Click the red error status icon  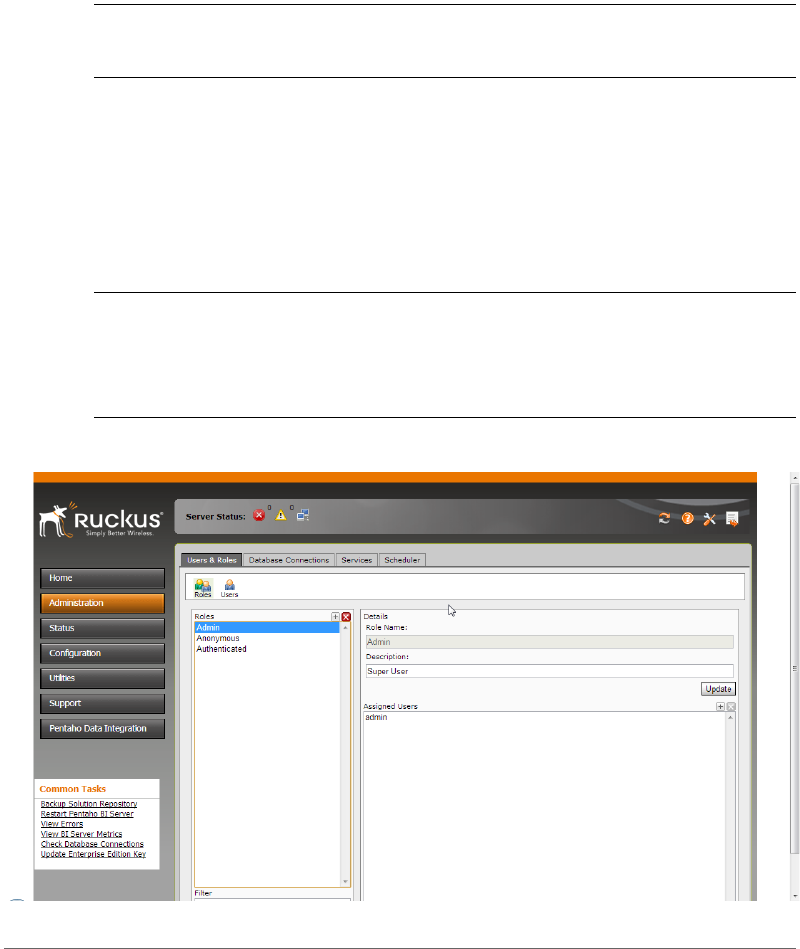coord(259,515)
